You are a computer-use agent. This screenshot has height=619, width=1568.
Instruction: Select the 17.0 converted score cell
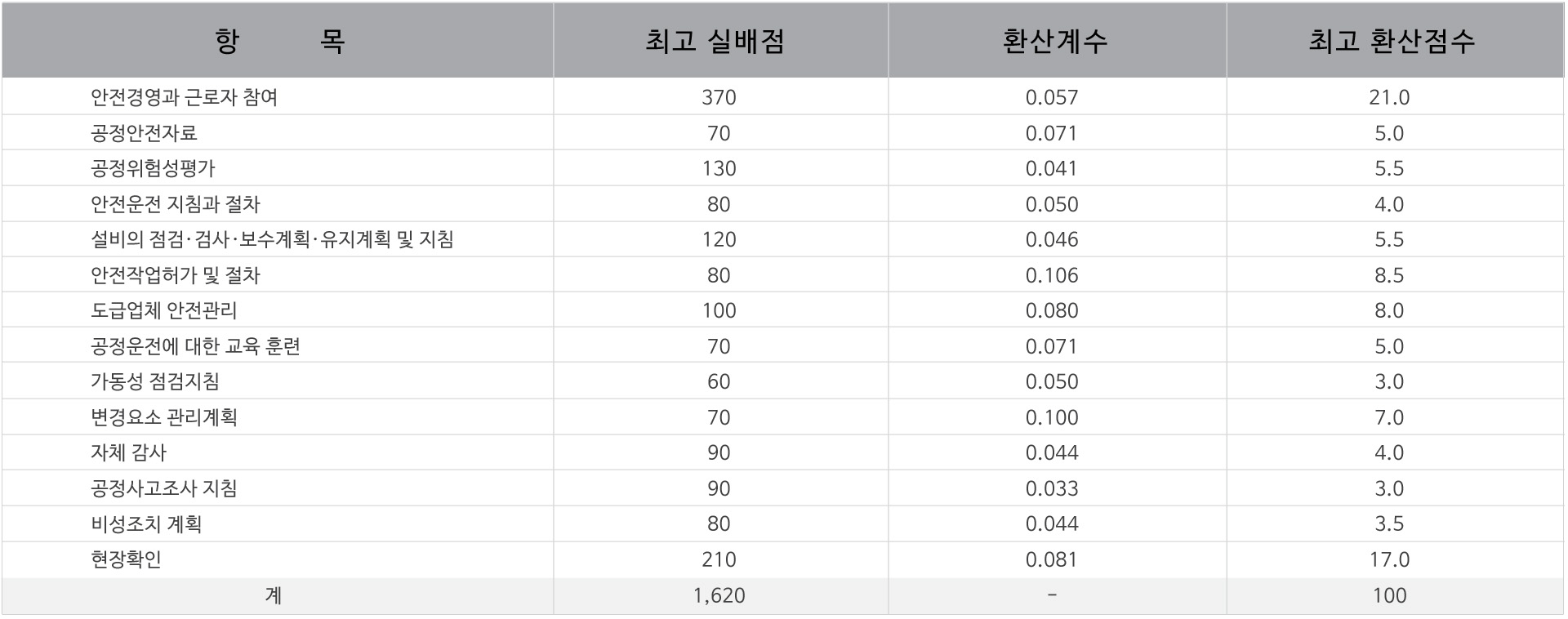[1389, 559]
